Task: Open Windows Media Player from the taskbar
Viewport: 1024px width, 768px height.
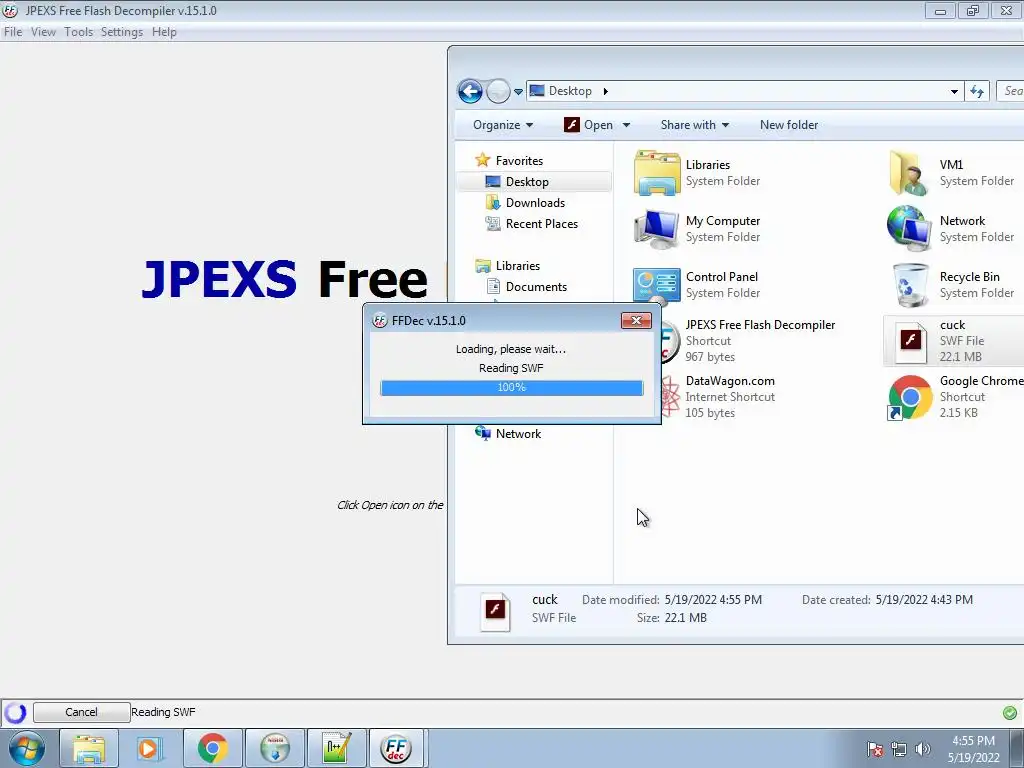Action: click(148, 748)
